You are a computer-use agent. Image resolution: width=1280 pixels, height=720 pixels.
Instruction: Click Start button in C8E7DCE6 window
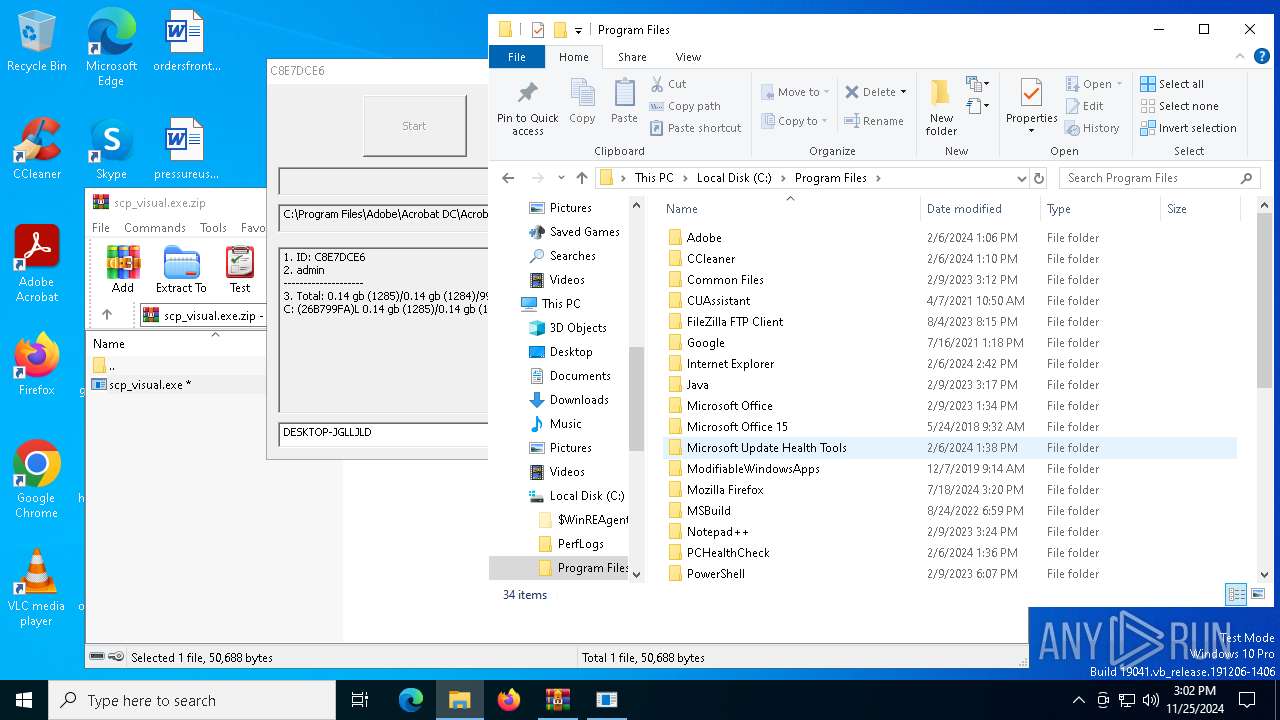coord(414,126)
